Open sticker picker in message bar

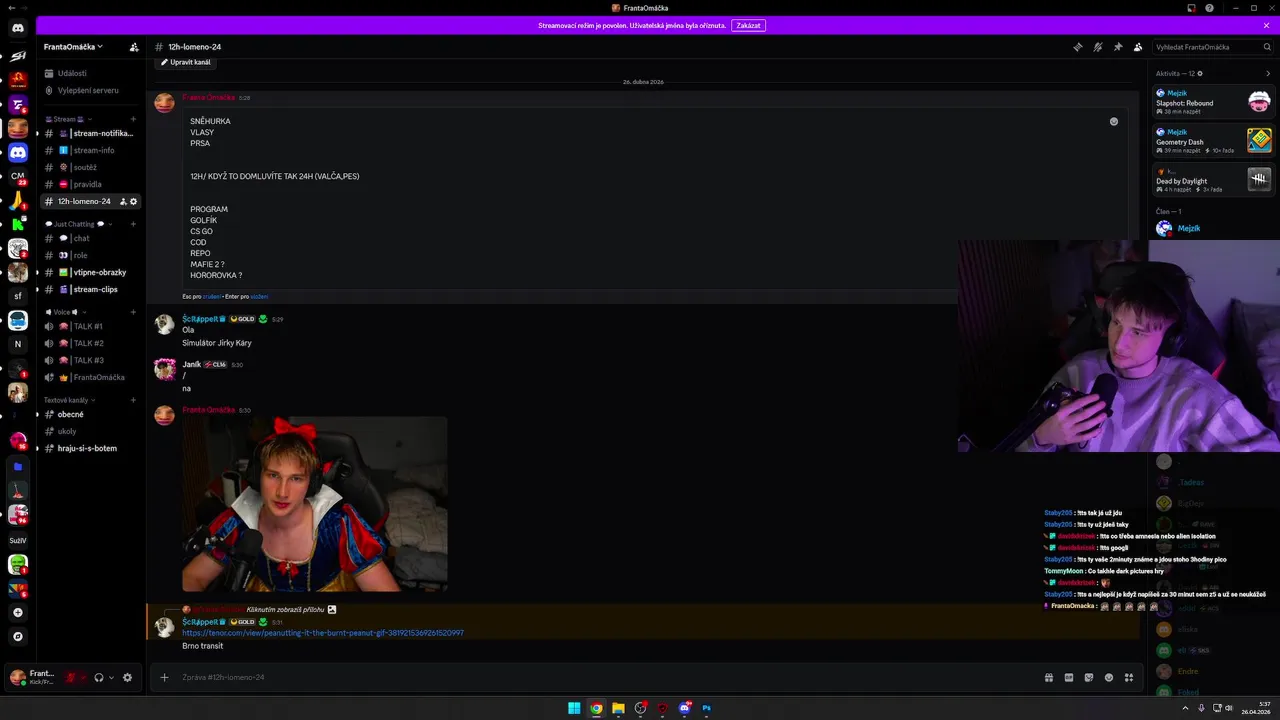pos(1089,677)
